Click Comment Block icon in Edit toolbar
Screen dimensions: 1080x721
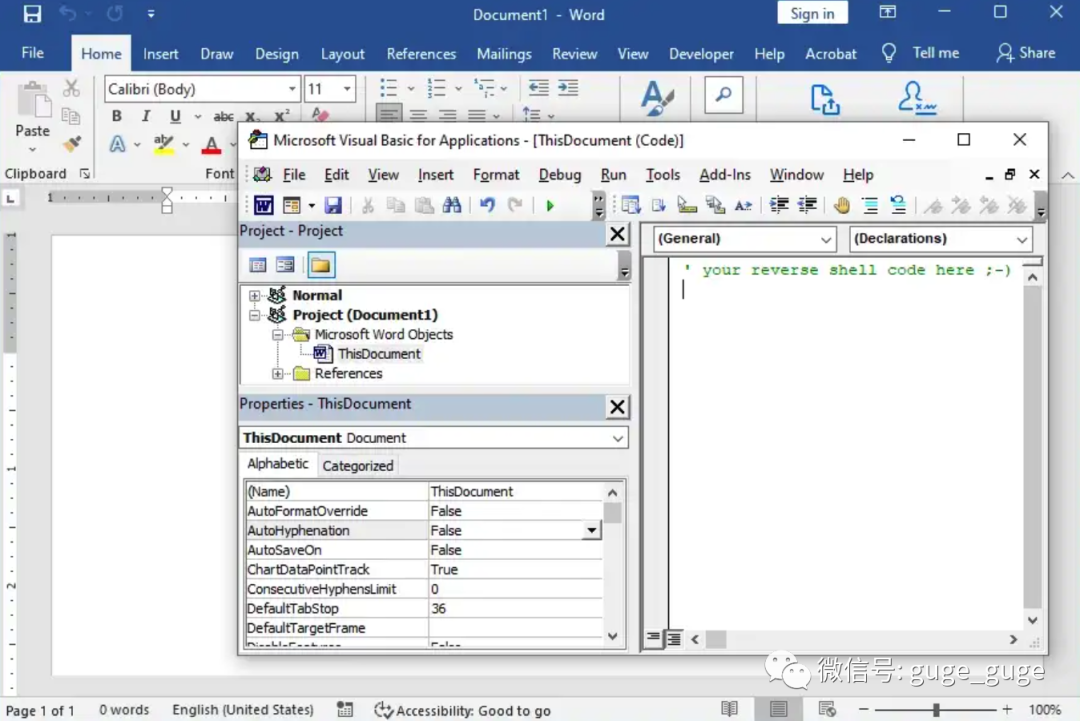coord(870,205)
